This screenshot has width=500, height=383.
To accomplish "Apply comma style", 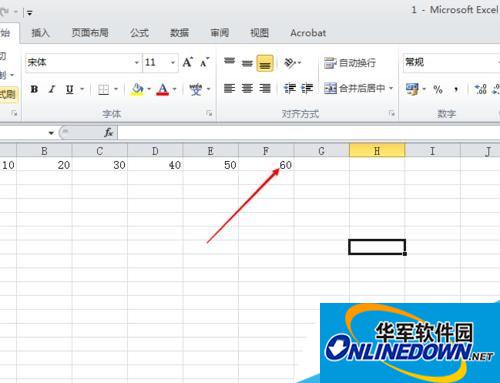I will [x=456, y=89].
